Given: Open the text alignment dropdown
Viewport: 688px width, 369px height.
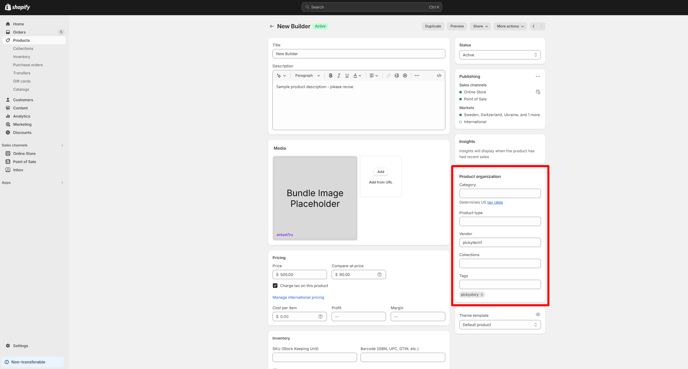Looking at the screenshot, I should [373, 75].
